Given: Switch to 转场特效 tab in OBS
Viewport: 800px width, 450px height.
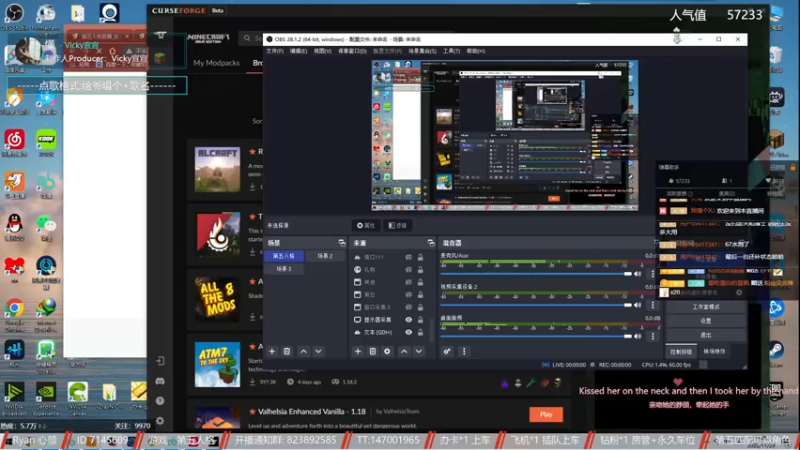Looking at the screenshot, I should pyautogui.click(x=714, y=352).
